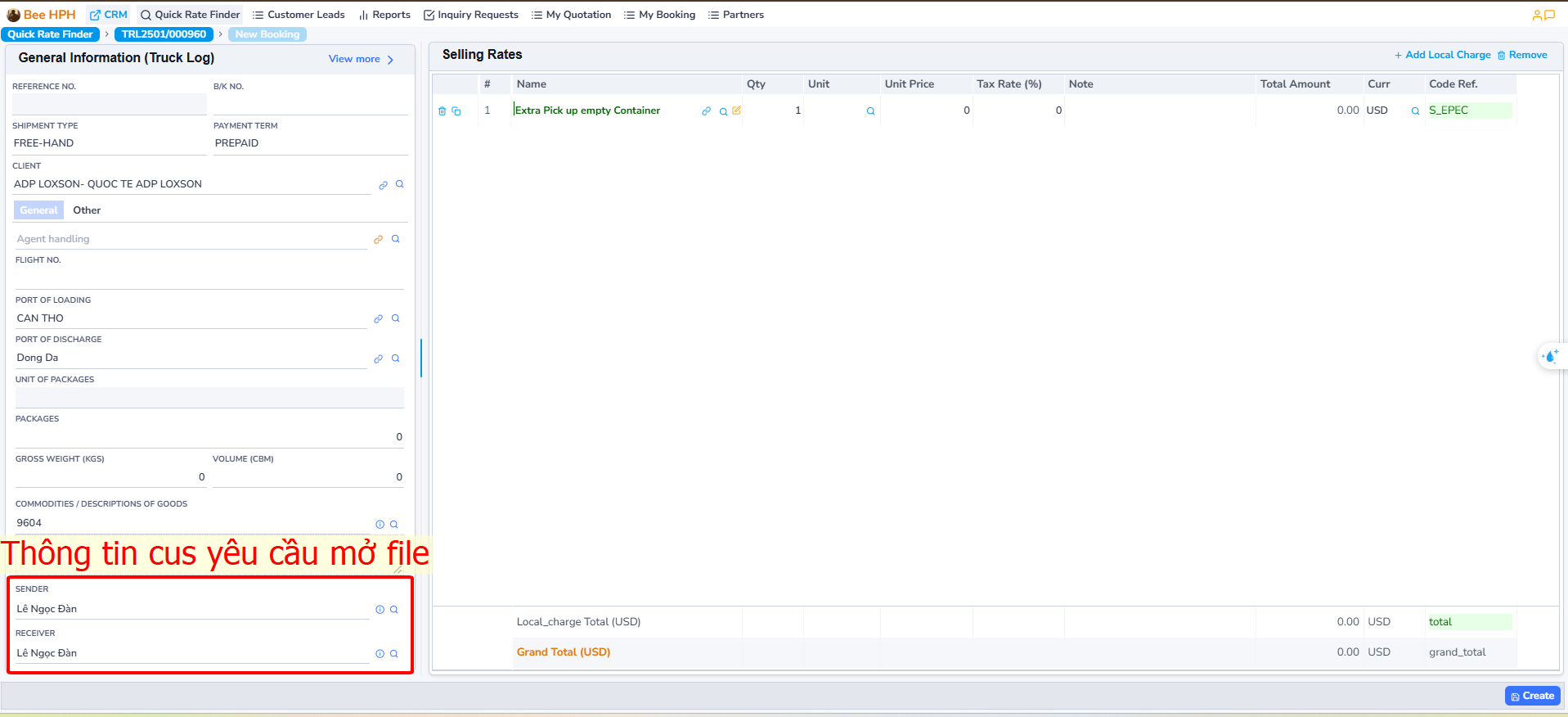Open the Port of Loading link icon
The image size is (1568, 717).
pyautogui.click(x=378, y=319)
